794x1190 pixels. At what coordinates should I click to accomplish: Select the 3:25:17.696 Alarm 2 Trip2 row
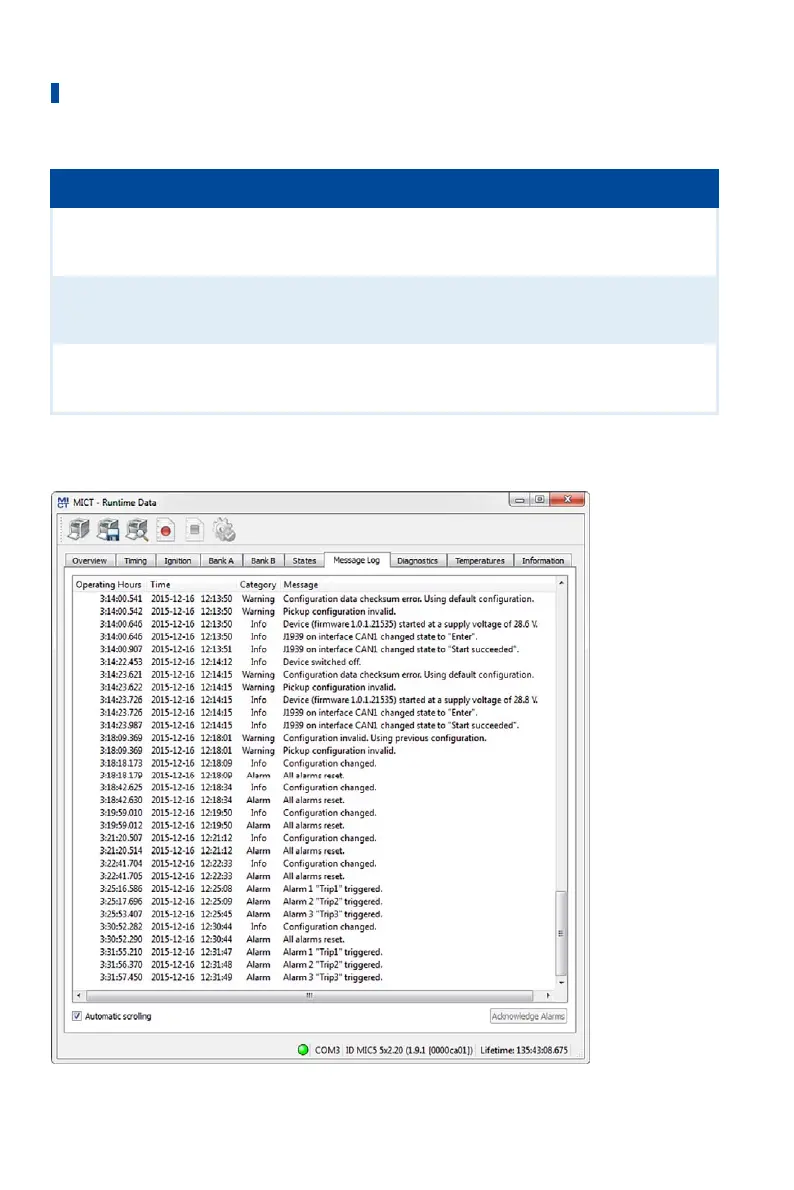[314, 902]
